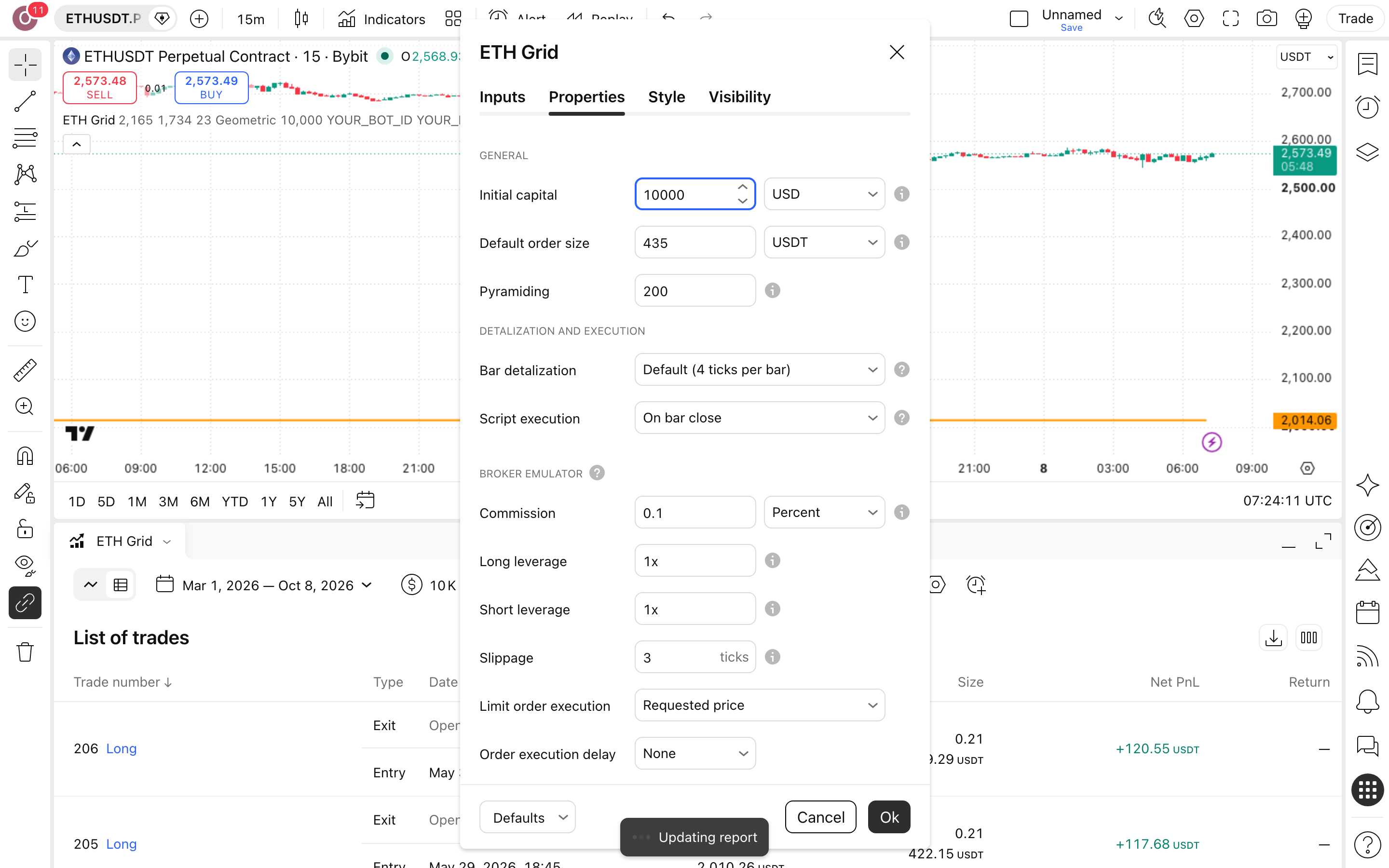Select the text annotation tool

(25, 285)
